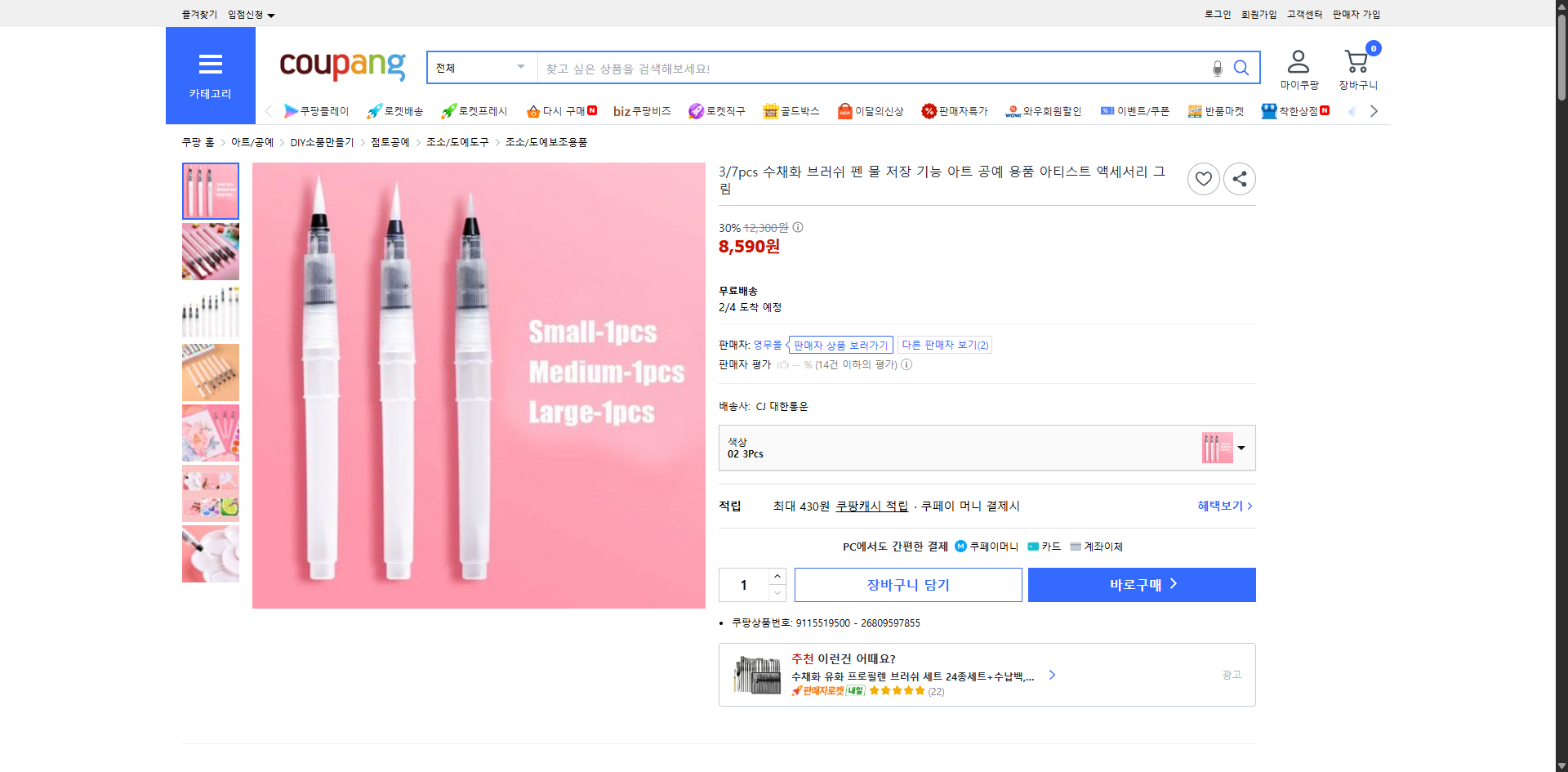This screenshot has height=772, width=1568.
Task: Select the 로켓배송 rocket icon
Action: click(x=373, y=110)
